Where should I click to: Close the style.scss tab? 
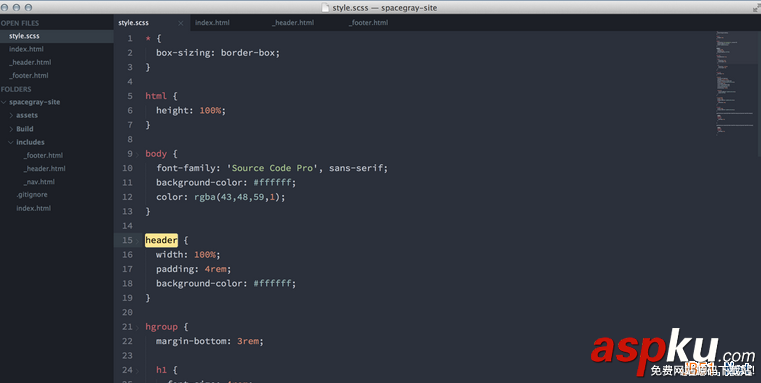(x=181, y=23)
